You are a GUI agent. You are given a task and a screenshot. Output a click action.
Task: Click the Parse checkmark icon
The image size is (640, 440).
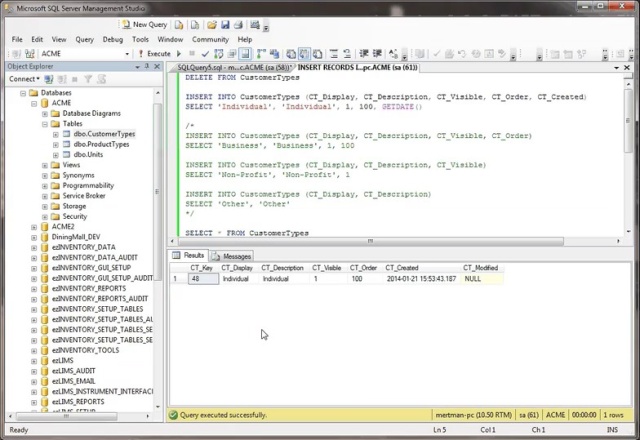click(203, 53)
